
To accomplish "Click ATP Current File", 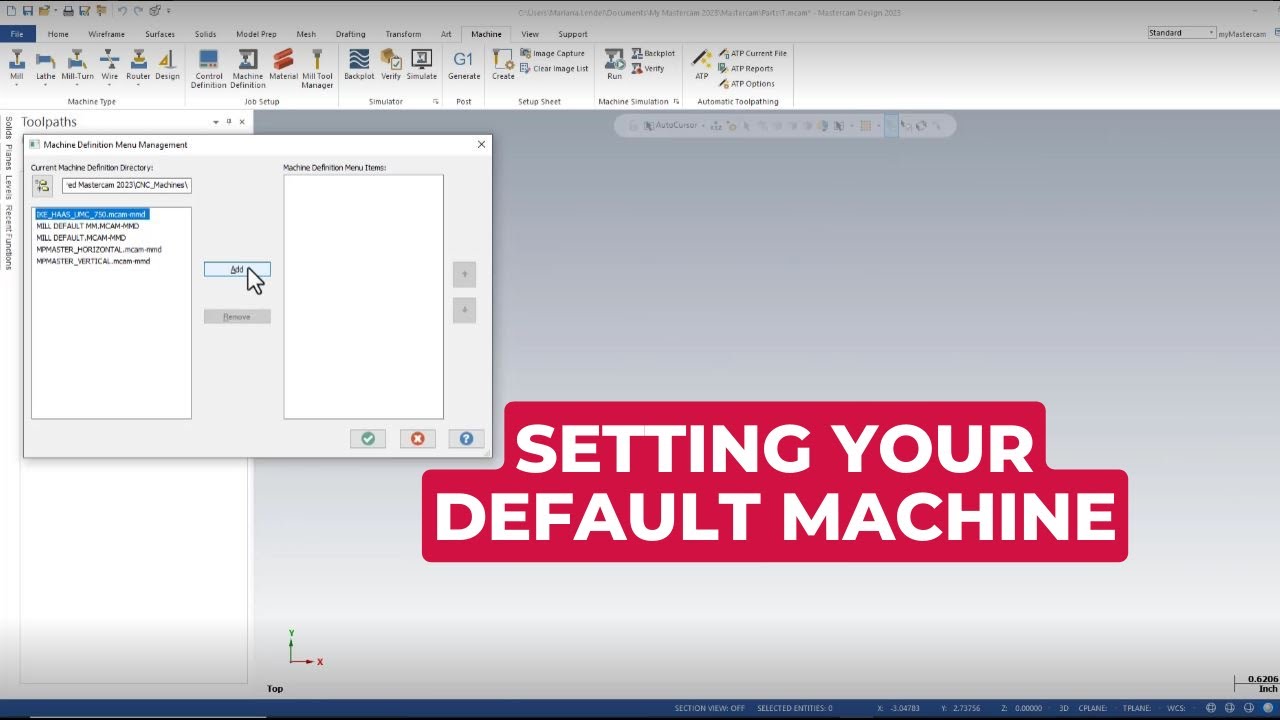I will coord(752,54).
